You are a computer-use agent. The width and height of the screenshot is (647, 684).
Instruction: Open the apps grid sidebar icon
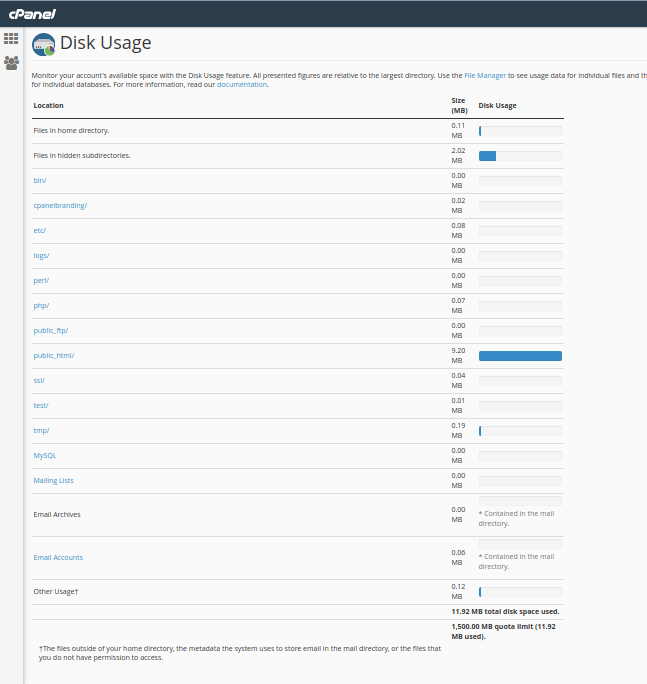(11, 39)
